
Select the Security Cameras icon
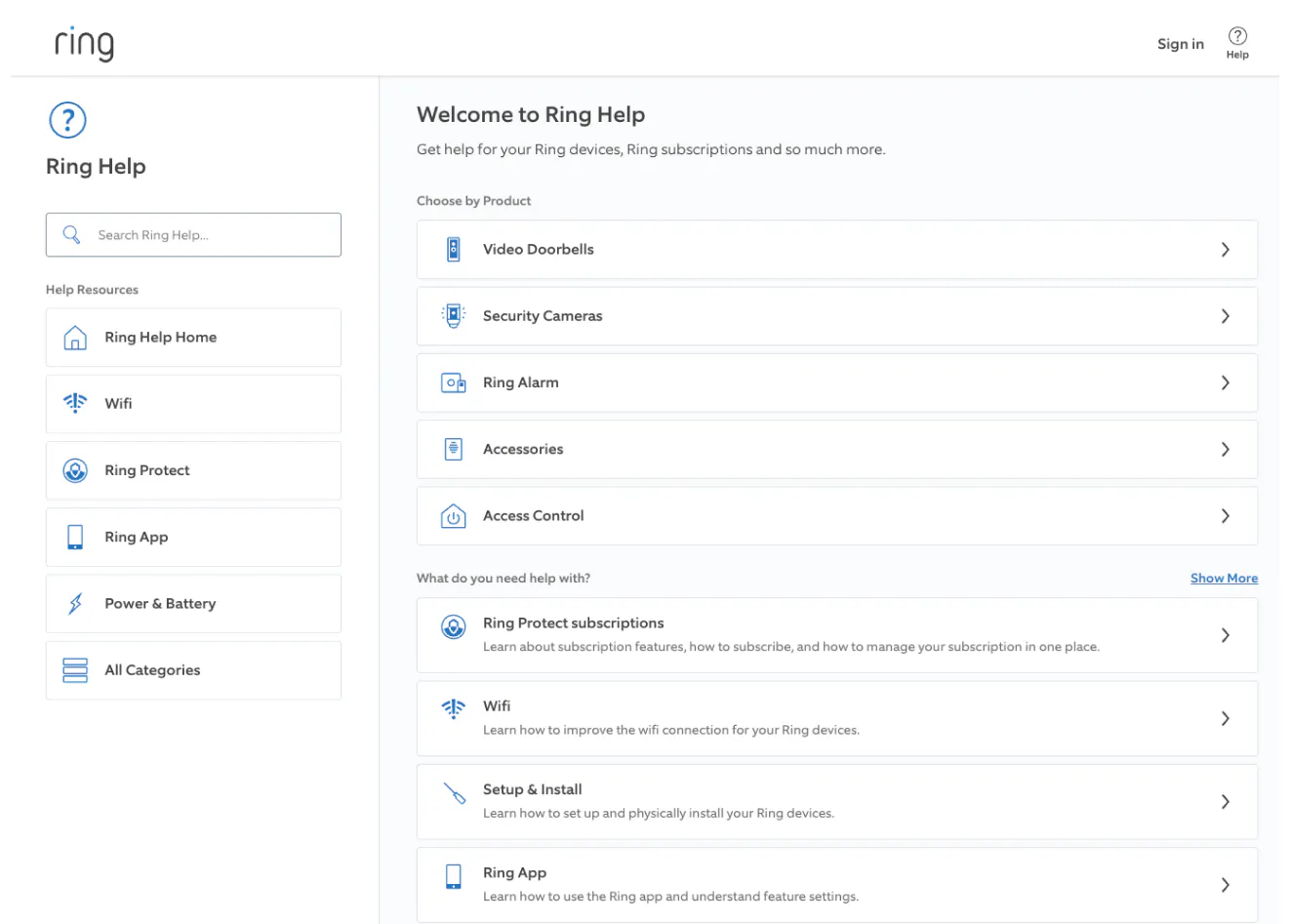[x=454, y=316]
